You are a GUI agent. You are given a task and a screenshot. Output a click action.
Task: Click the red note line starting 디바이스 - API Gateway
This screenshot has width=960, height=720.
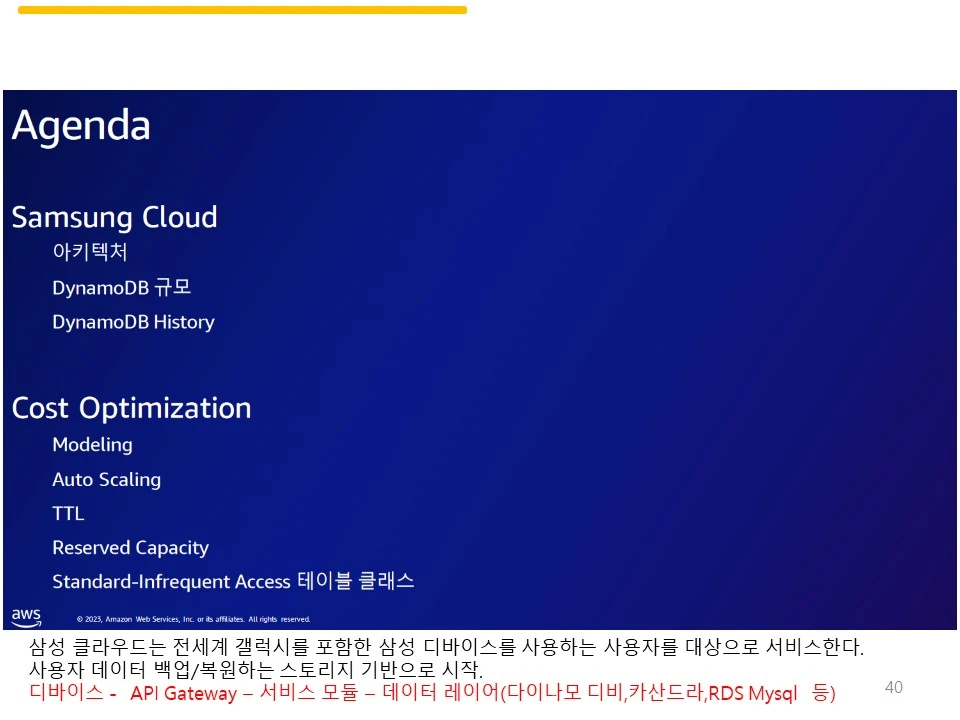432,692
